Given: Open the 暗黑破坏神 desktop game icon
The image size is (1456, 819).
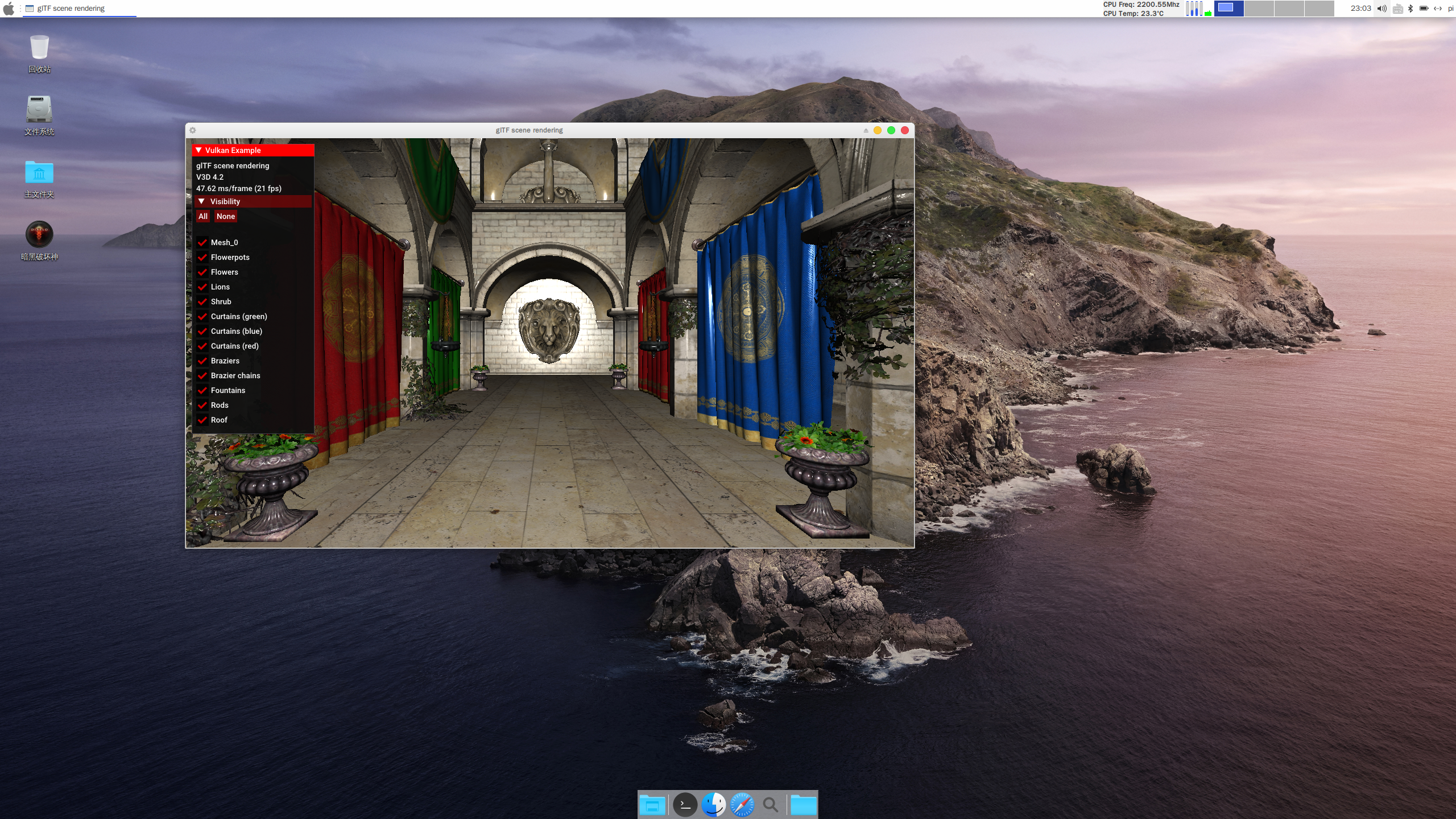Looking at the screenshot, I should pyautogui.click(x=39, y=234).
